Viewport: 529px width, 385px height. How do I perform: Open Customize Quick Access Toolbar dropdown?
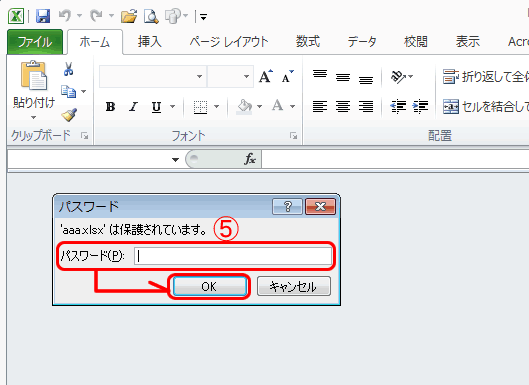point(203,17)
